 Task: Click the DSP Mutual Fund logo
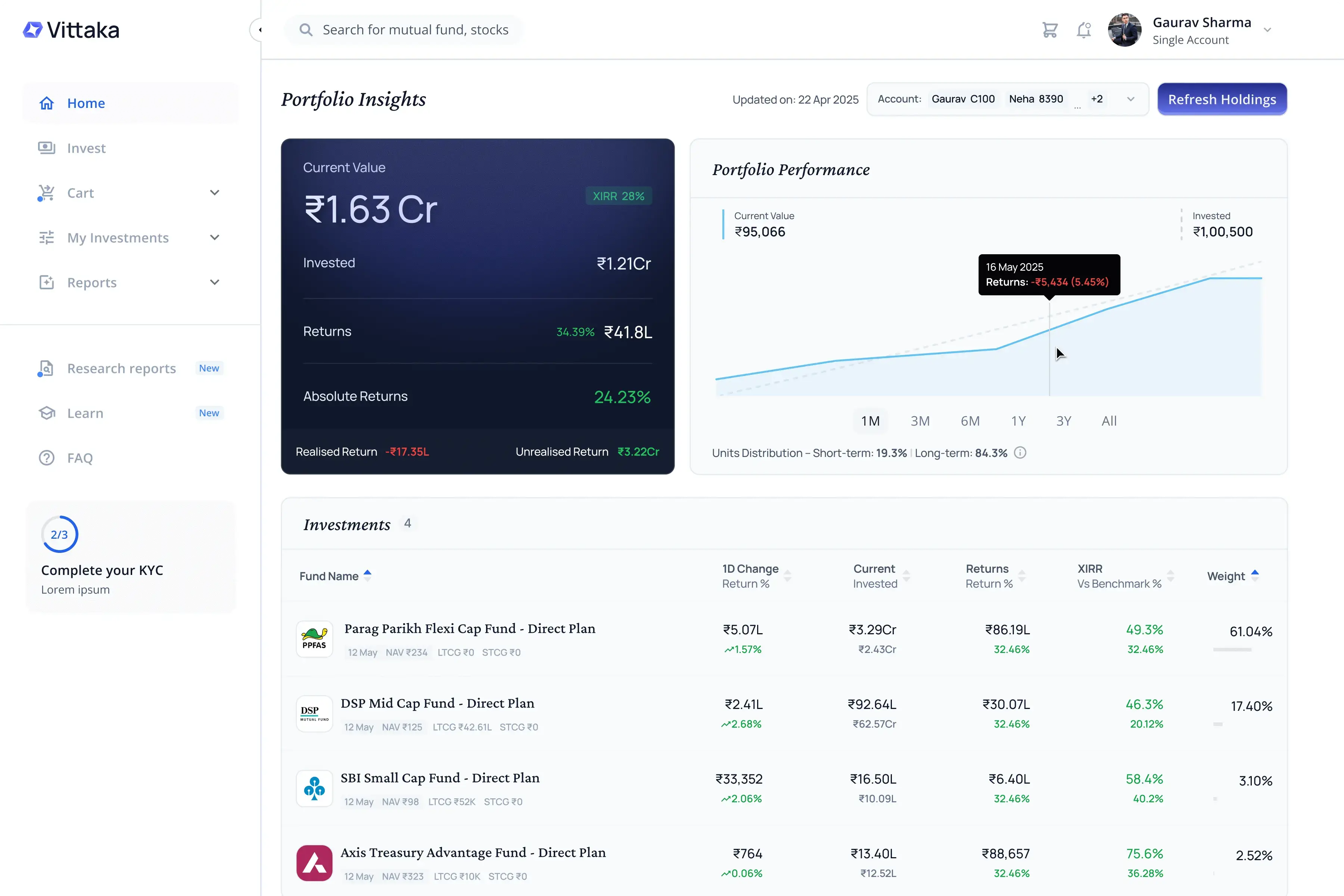(314, 714)
